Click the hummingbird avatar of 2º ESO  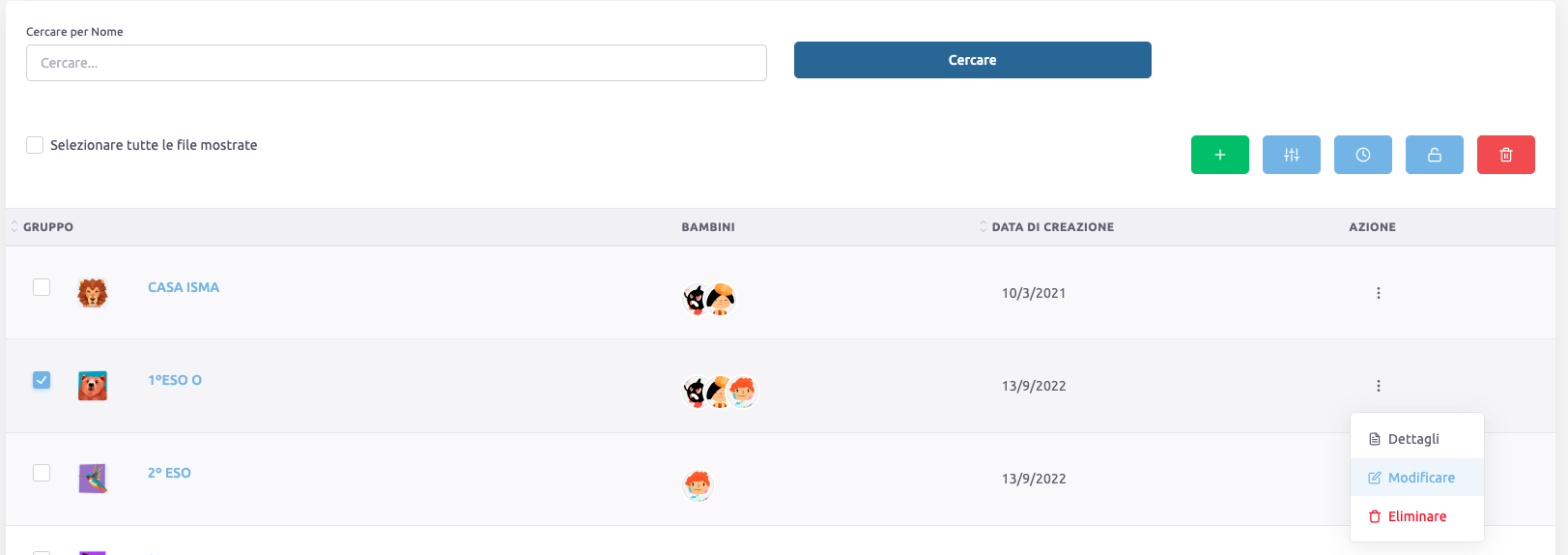(x=93, y=479)
